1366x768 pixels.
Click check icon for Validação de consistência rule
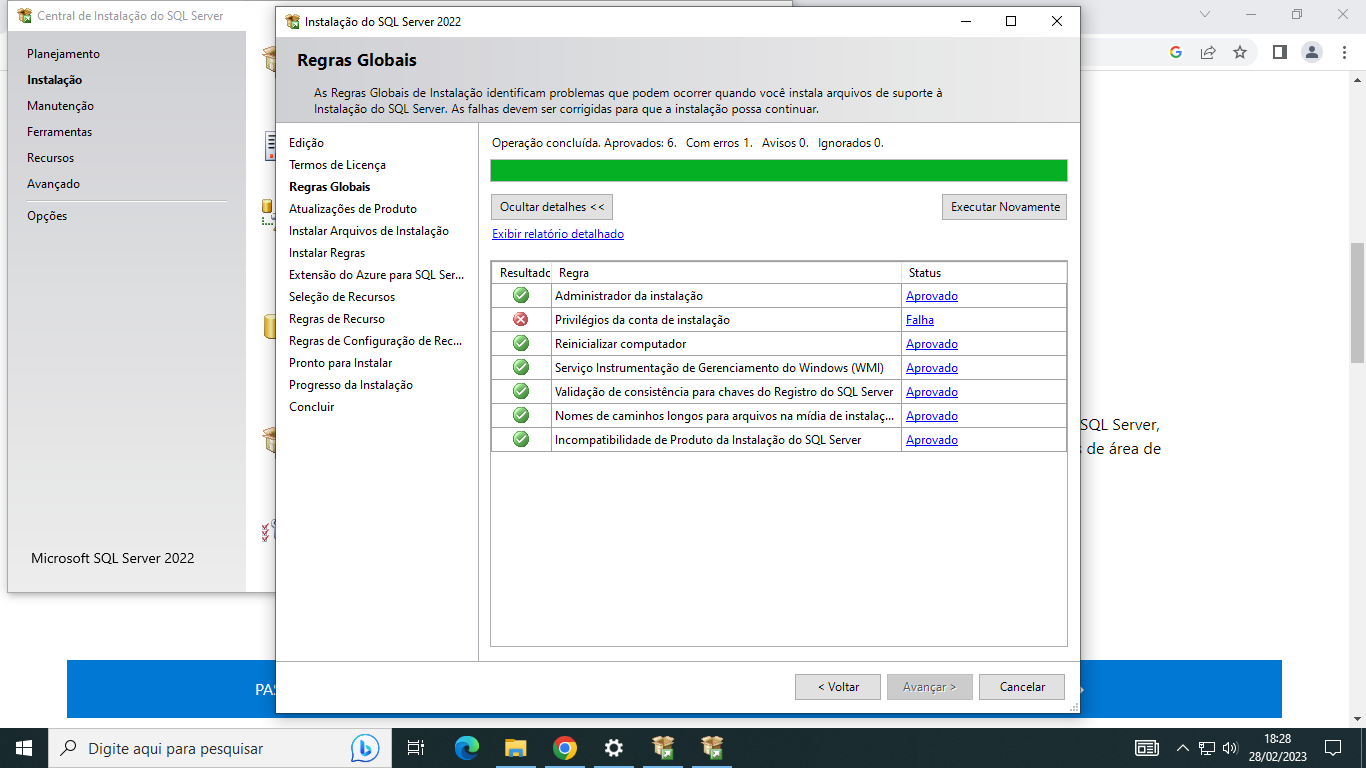tap(521, 391)
